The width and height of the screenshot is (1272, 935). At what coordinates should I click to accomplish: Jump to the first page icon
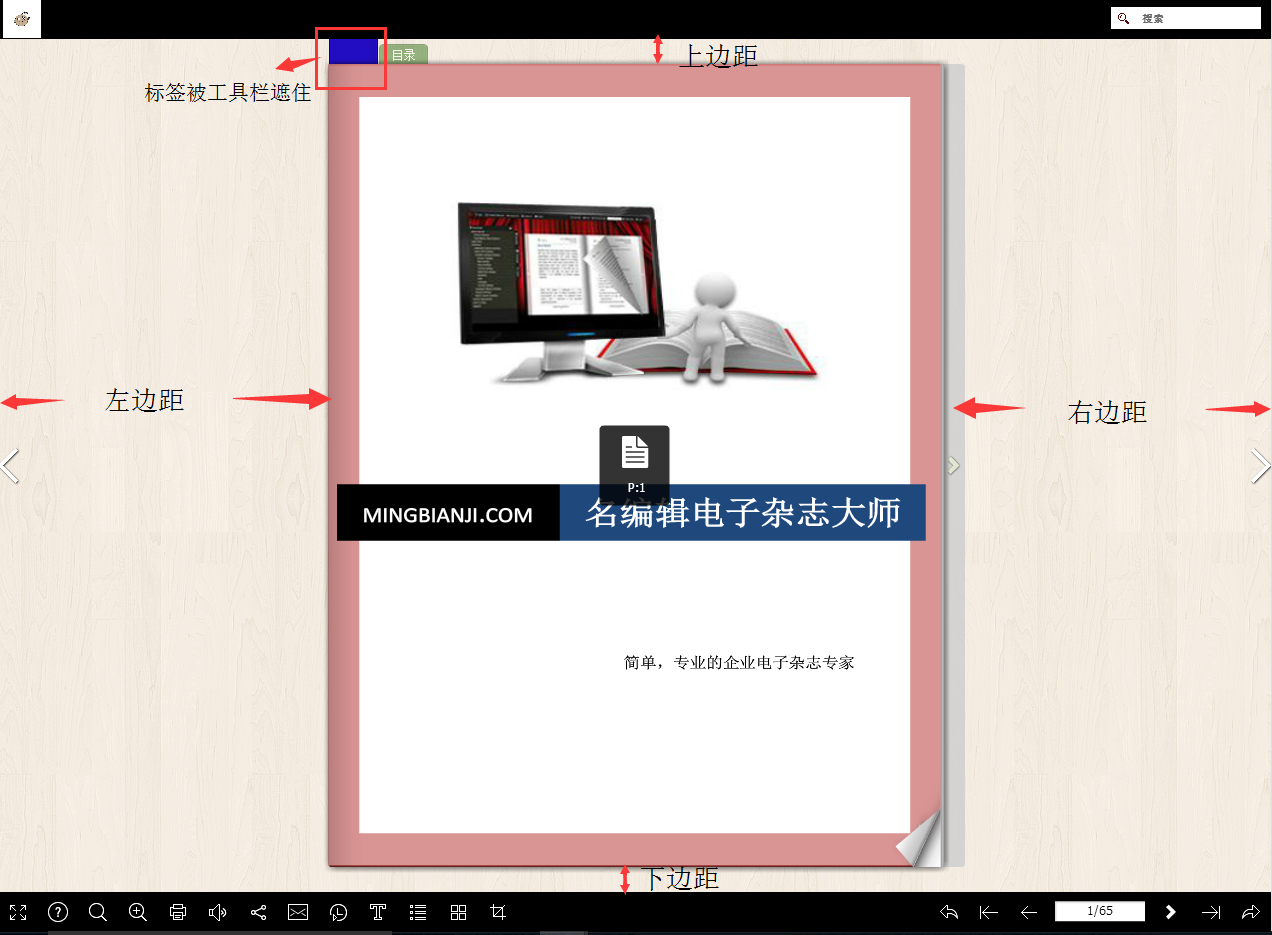coord(989,912)
